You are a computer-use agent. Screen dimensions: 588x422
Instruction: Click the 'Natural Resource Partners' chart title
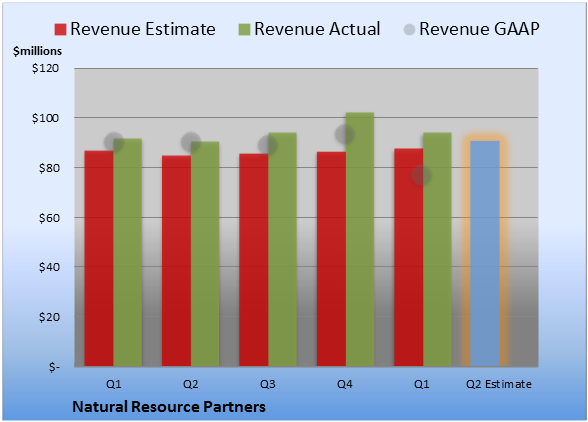(169, 407)
